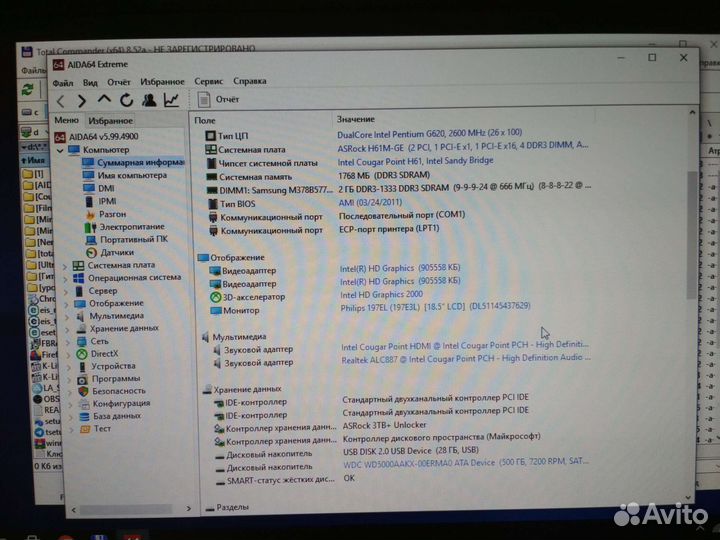Open the WDC WD5000AAKX disk link
The height and width of the screenshot is (540, 720).
pos(466,463)
